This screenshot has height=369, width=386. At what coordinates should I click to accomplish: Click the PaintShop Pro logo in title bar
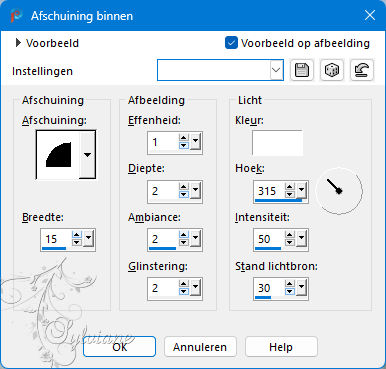pyautogui.click(x=16, y=16)
